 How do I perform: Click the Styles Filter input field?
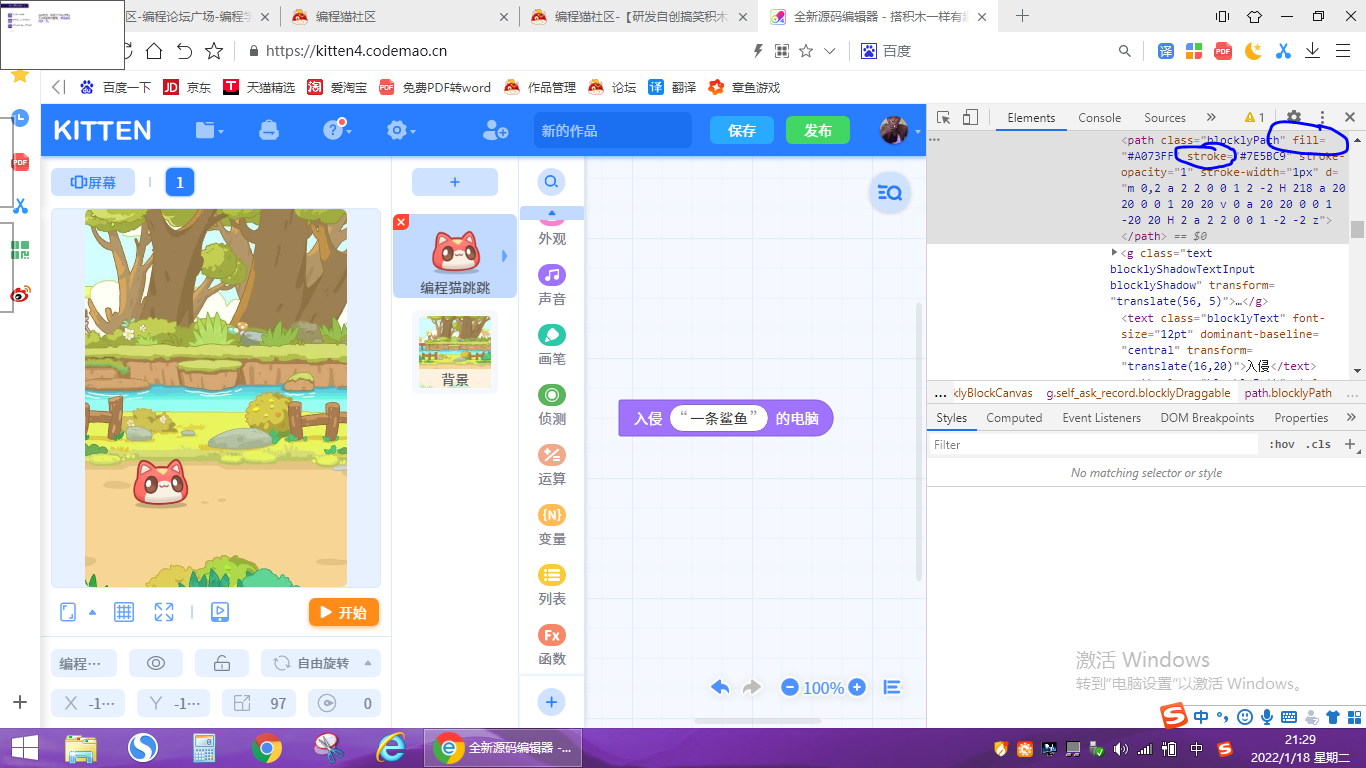(1093, 445)
